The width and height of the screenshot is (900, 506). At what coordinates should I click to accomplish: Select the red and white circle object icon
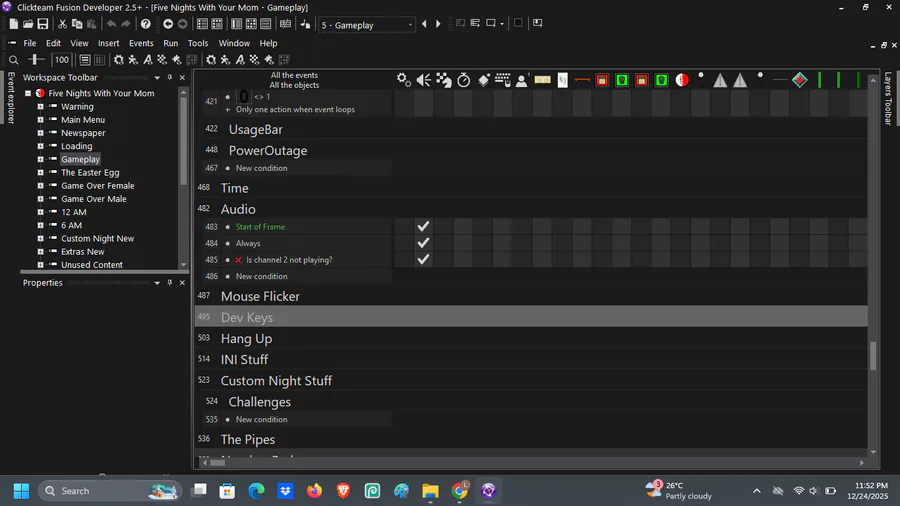tap(682, 80)
